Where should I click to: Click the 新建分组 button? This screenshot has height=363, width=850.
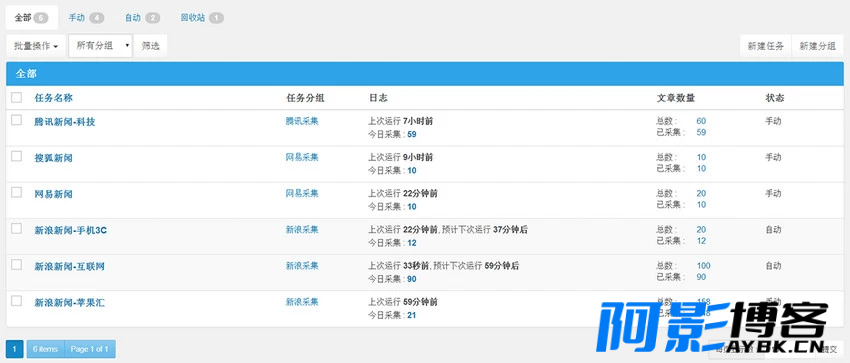pyautogui.click(x=817, y=46)
